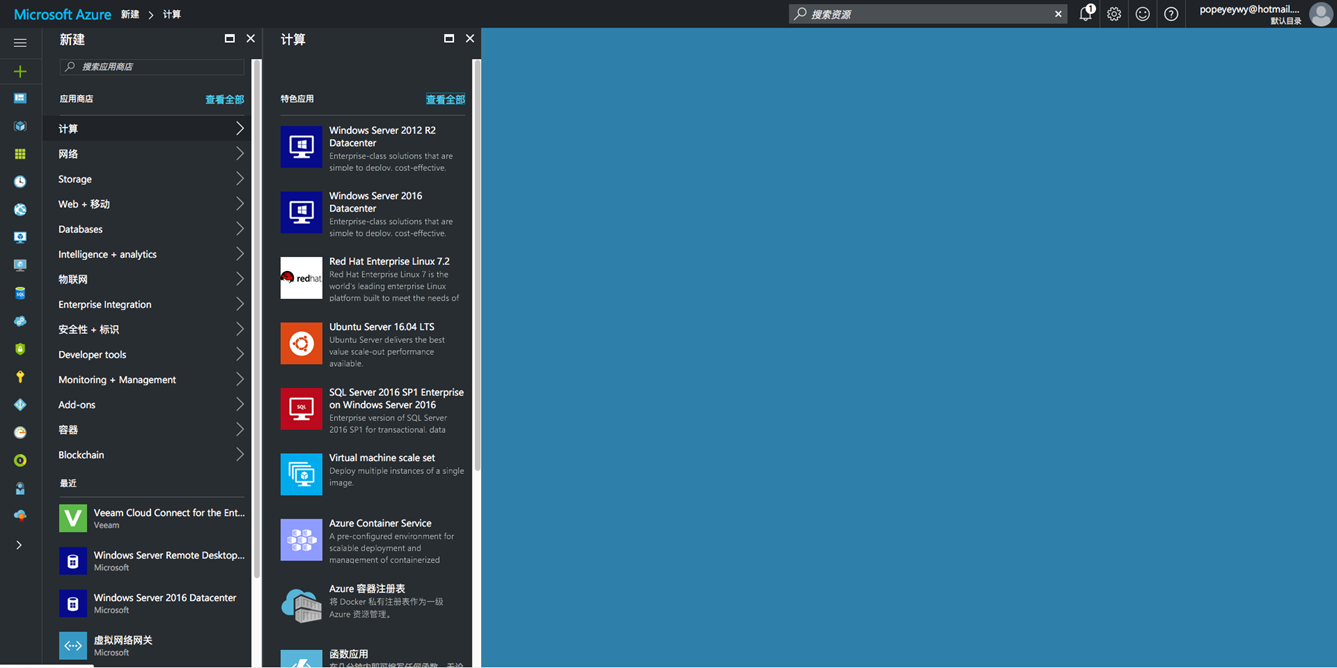Open the Recent clock icon
The height and width of the screenshot is (668, 1337).
20,182
